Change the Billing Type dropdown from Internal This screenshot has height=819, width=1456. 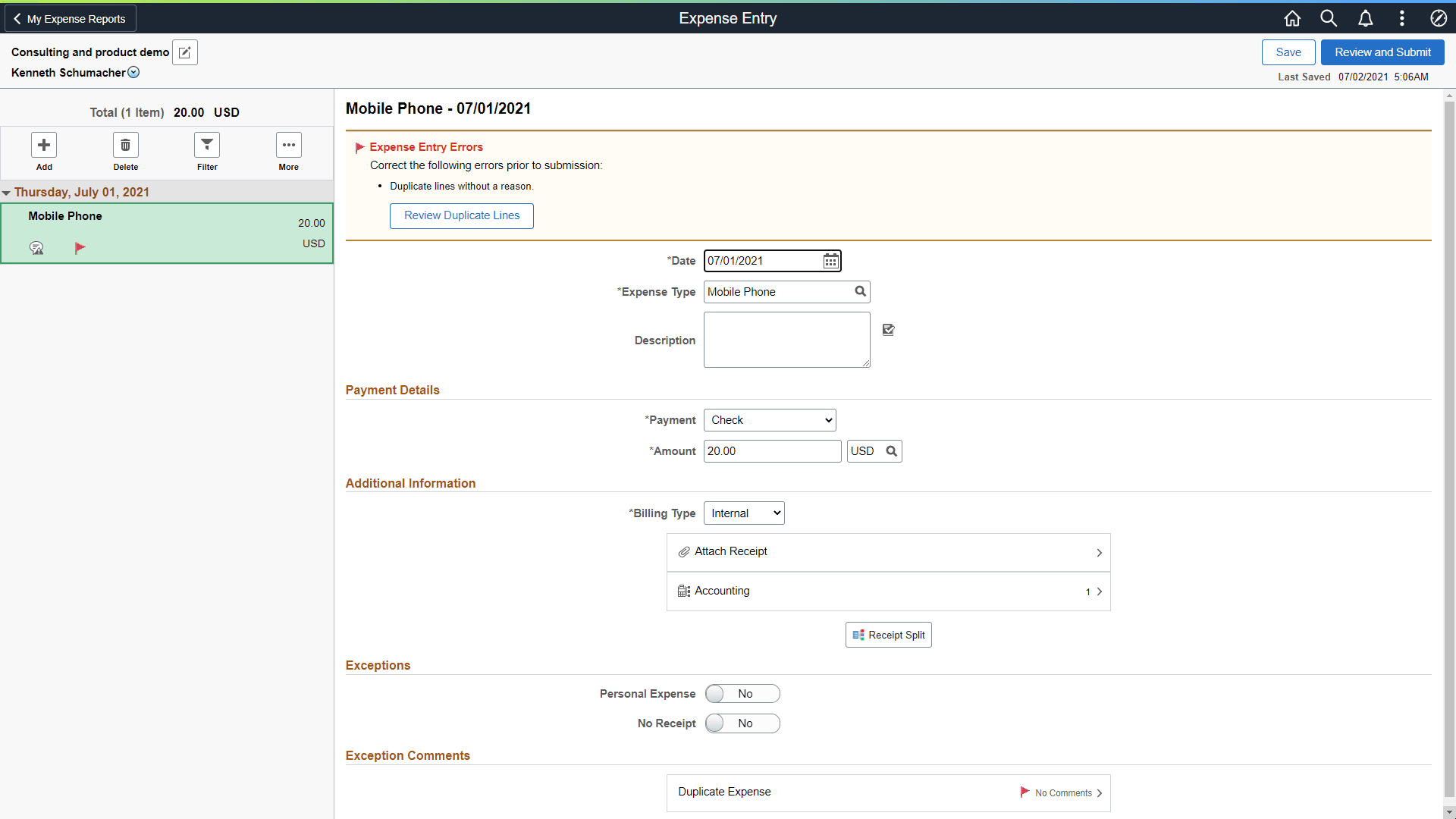743,513
